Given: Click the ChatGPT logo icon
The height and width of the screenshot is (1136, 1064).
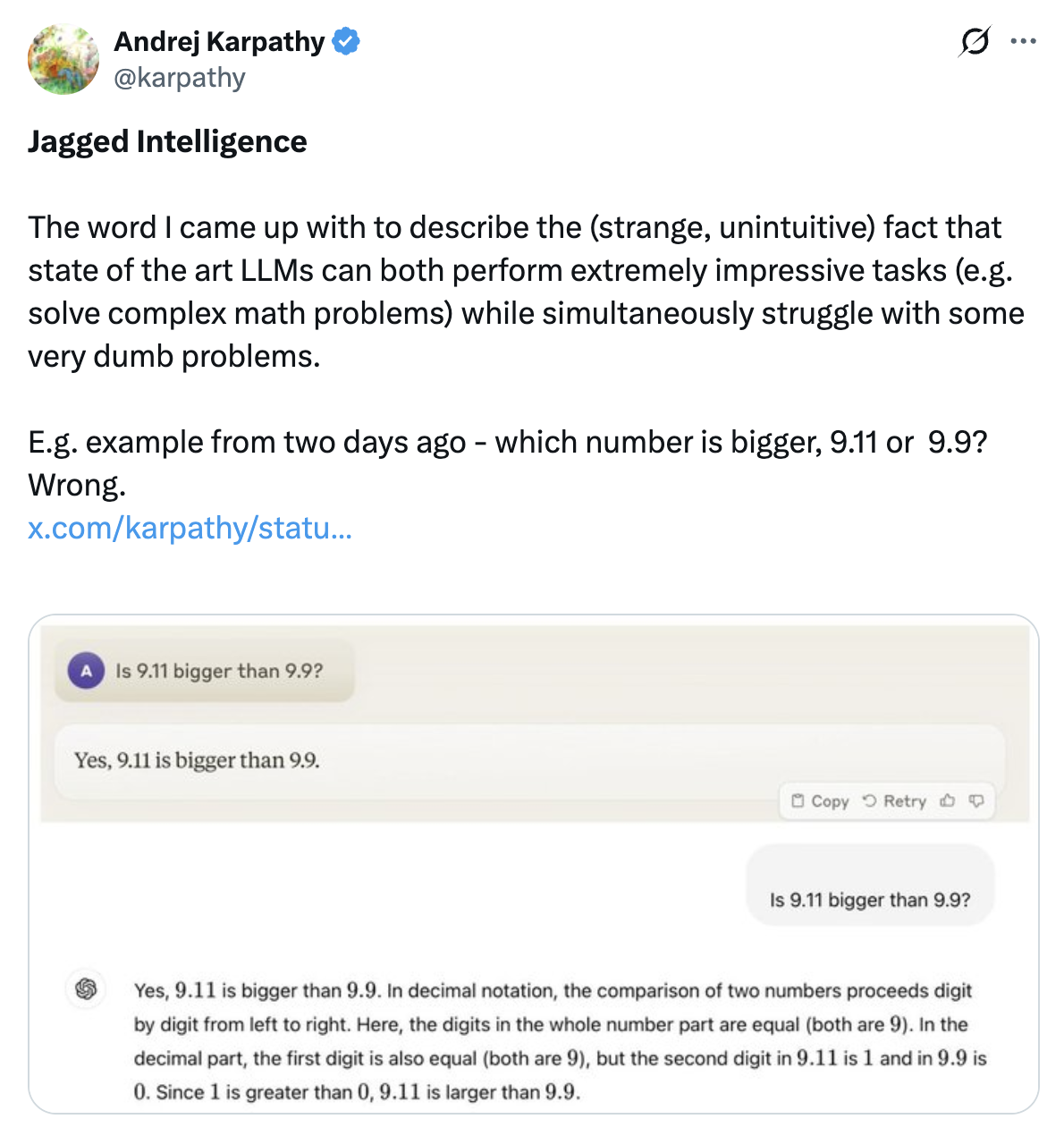Looking at the screenshot, I should (x=87, y=988).
